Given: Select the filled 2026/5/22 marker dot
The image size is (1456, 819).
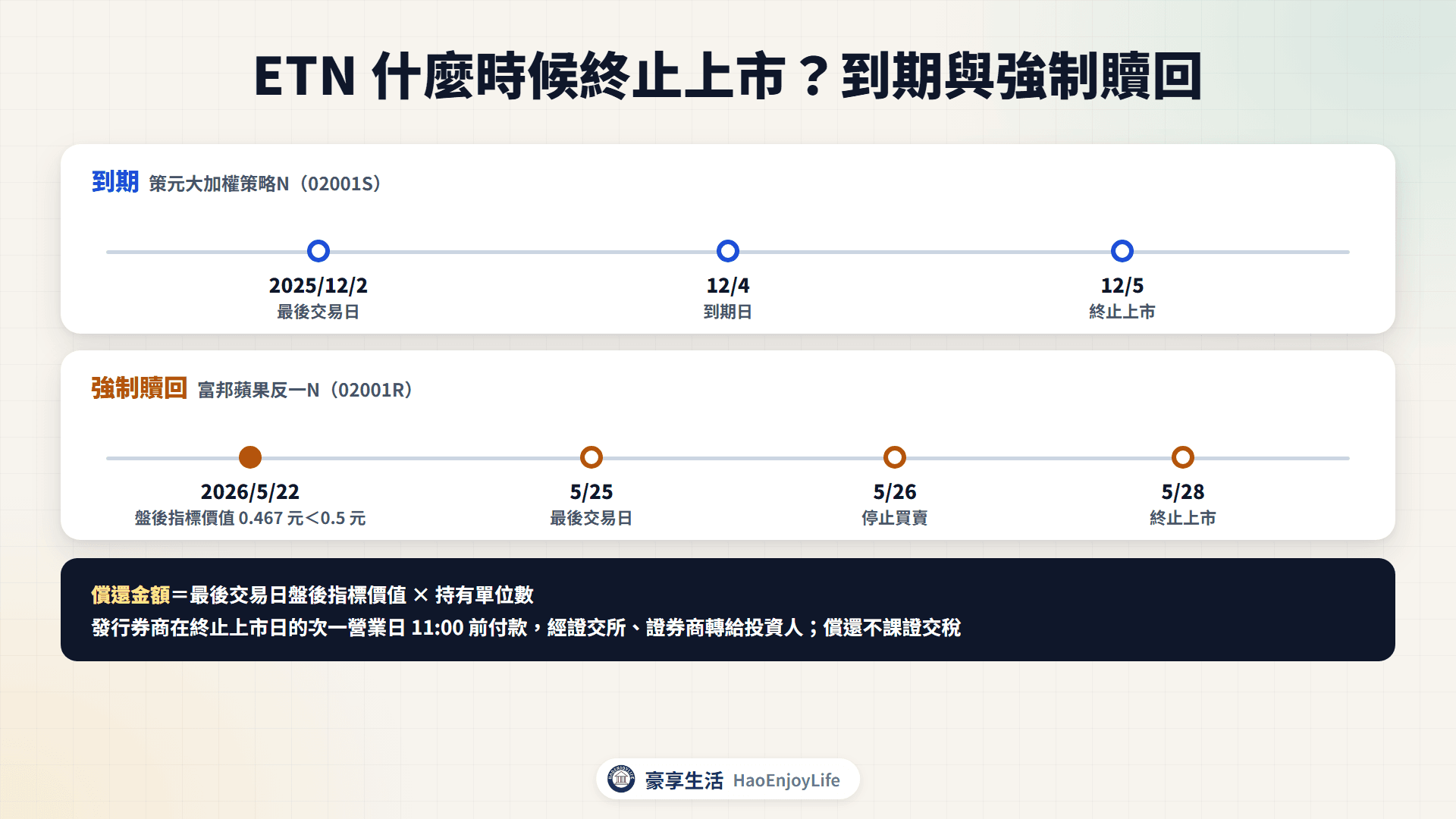Looking at the screenshot, I should [x=250, y=457].
